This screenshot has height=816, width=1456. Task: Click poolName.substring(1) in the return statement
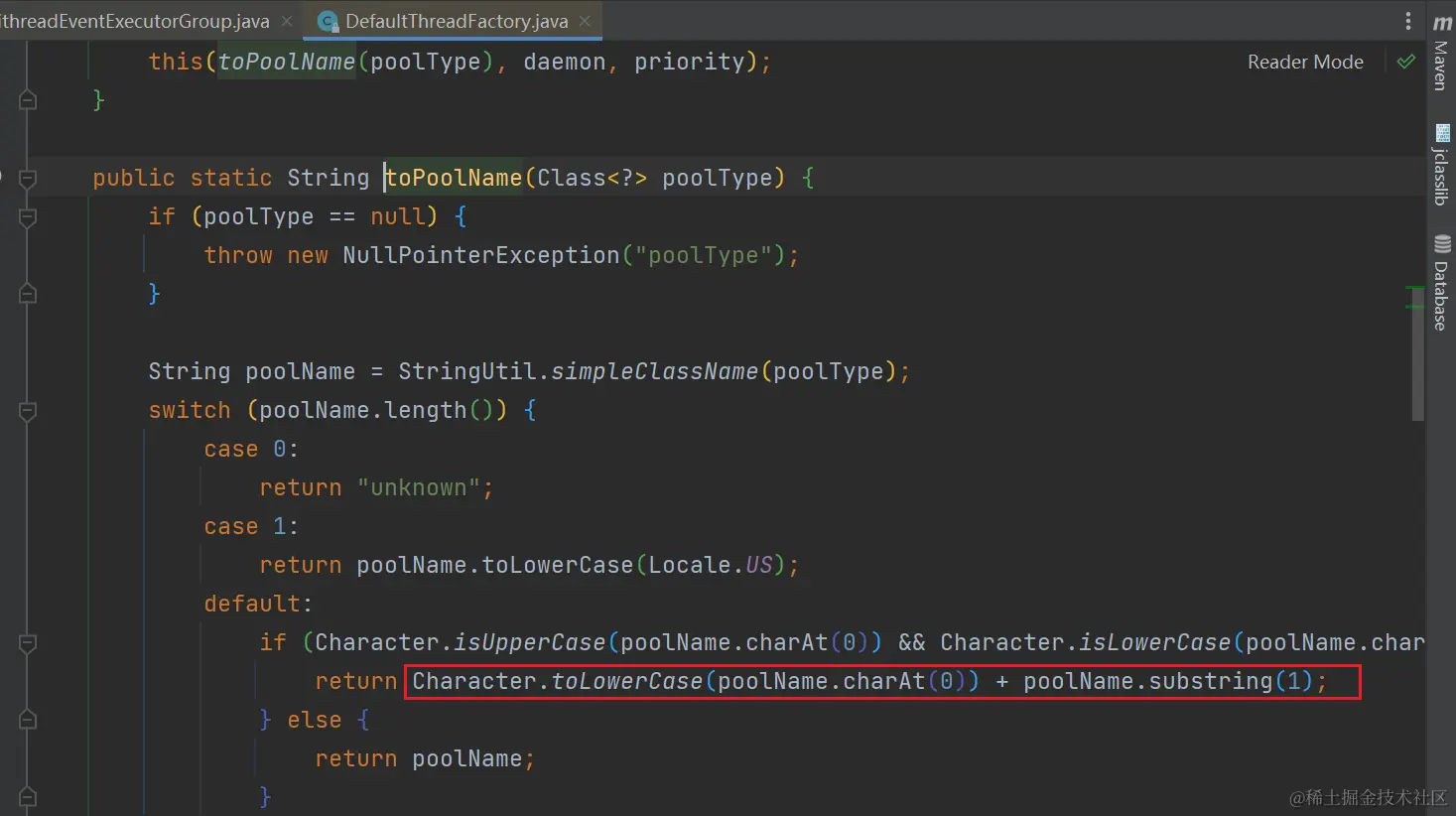(1169, 681)
